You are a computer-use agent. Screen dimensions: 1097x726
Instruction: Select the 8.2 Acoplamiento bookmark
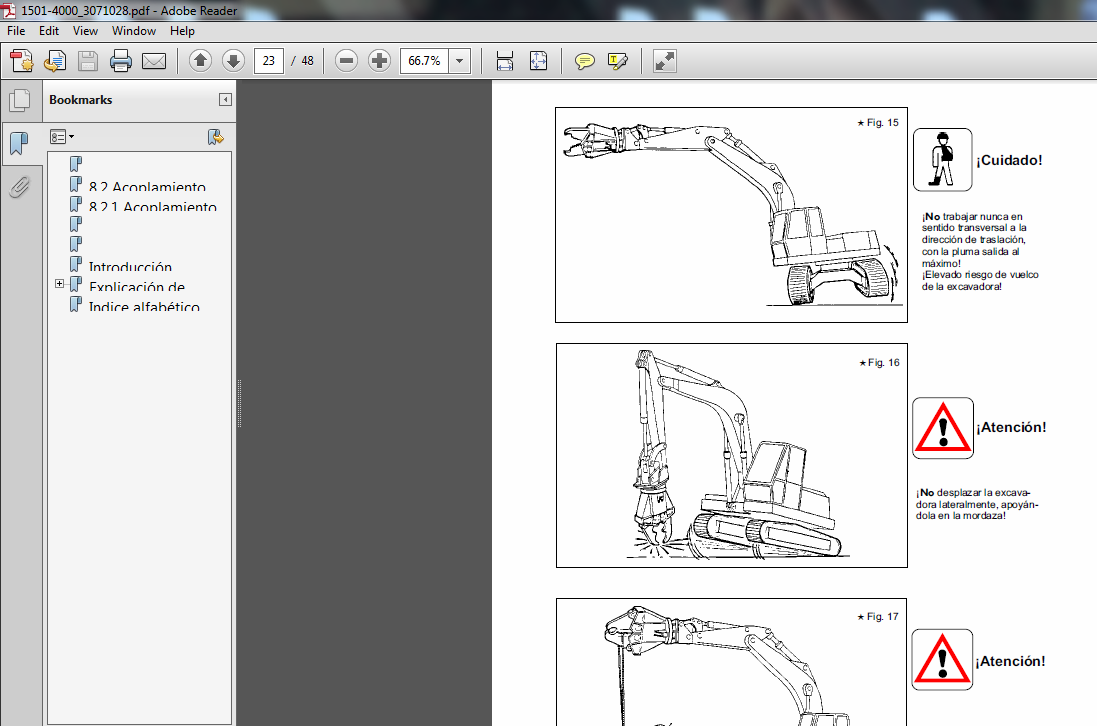click(147, 186)
